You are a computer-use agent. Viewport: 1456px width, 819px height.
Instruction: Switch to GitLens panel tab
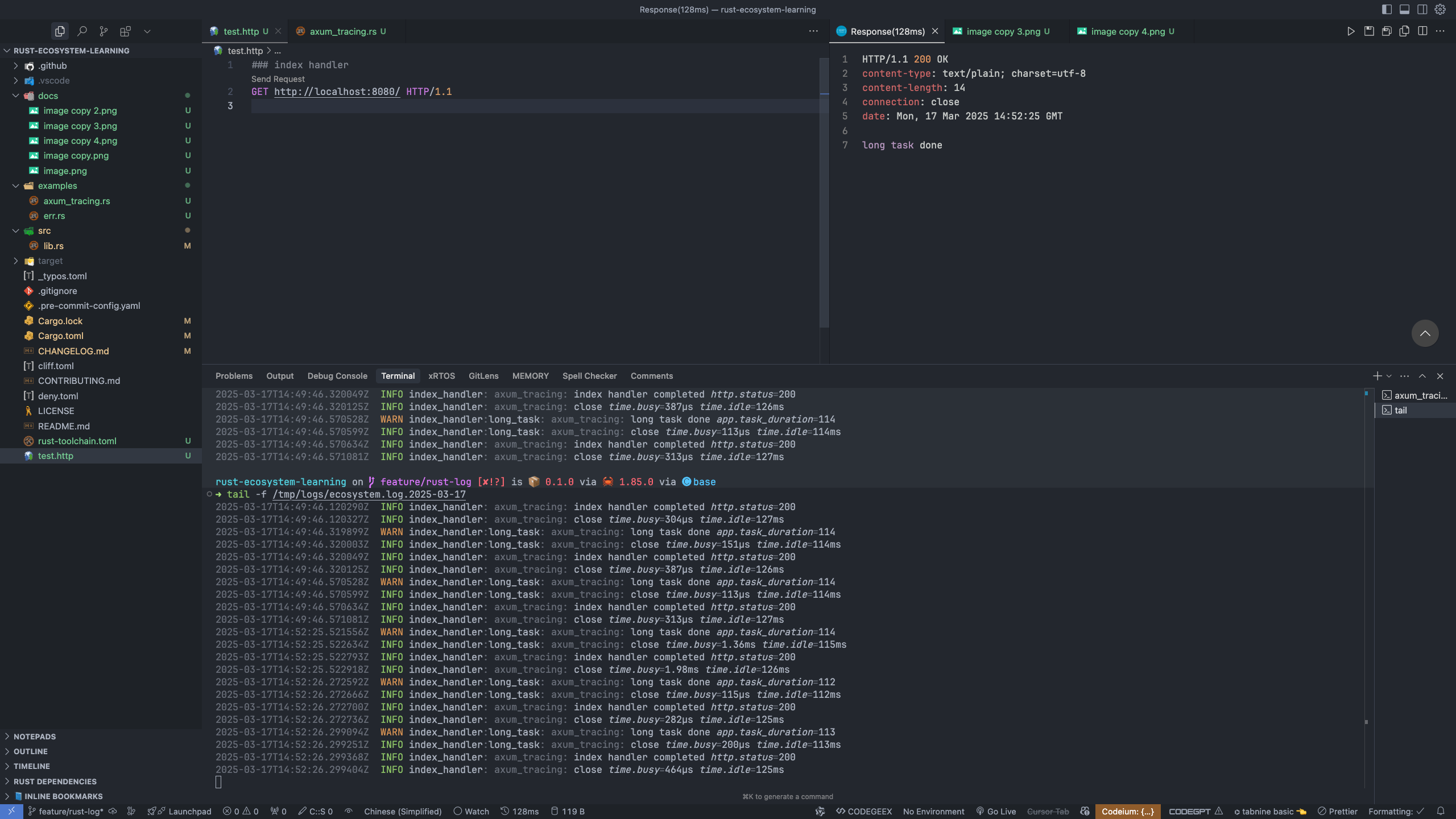[483, 376]
